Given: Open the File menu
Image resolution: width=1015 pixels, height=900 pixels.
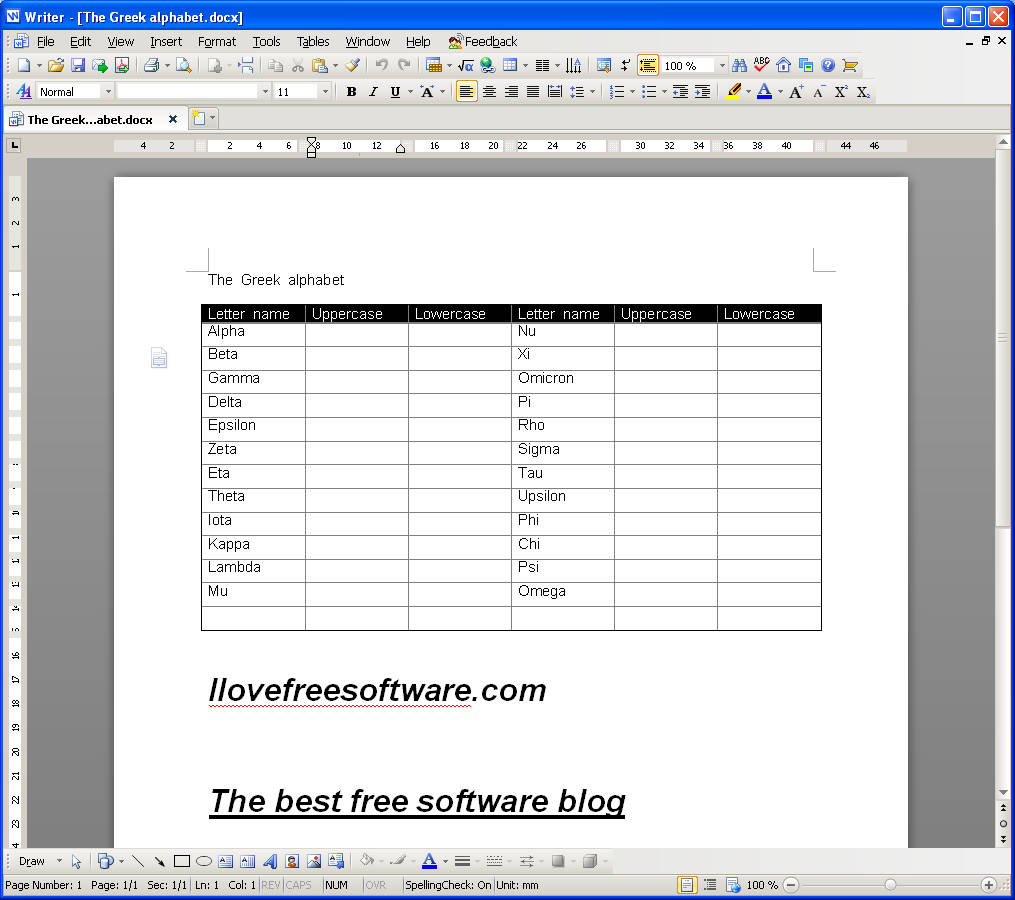Looking at the screenshot, I should click(45, 42).
